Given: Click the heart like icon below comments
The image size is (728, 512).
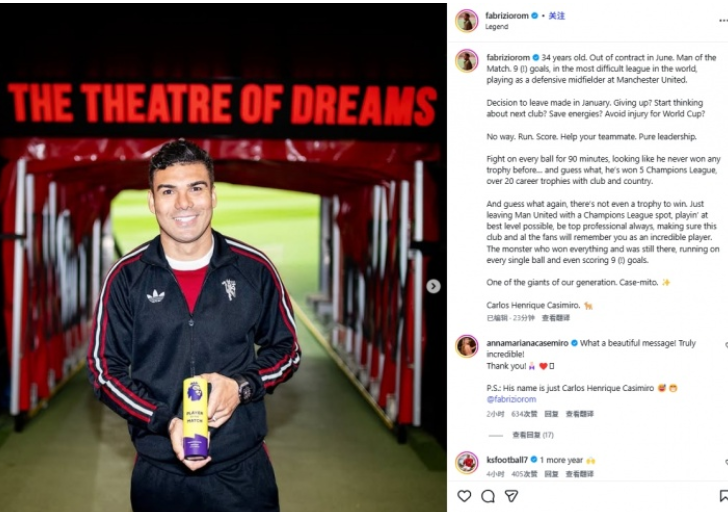Looking at the screenshot, I should coord(464,496).
